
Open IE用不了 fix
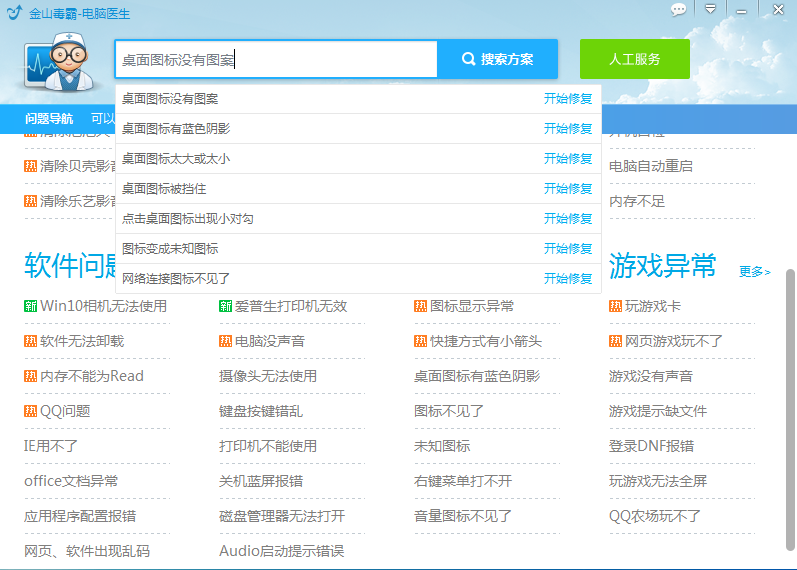[51, 446]
